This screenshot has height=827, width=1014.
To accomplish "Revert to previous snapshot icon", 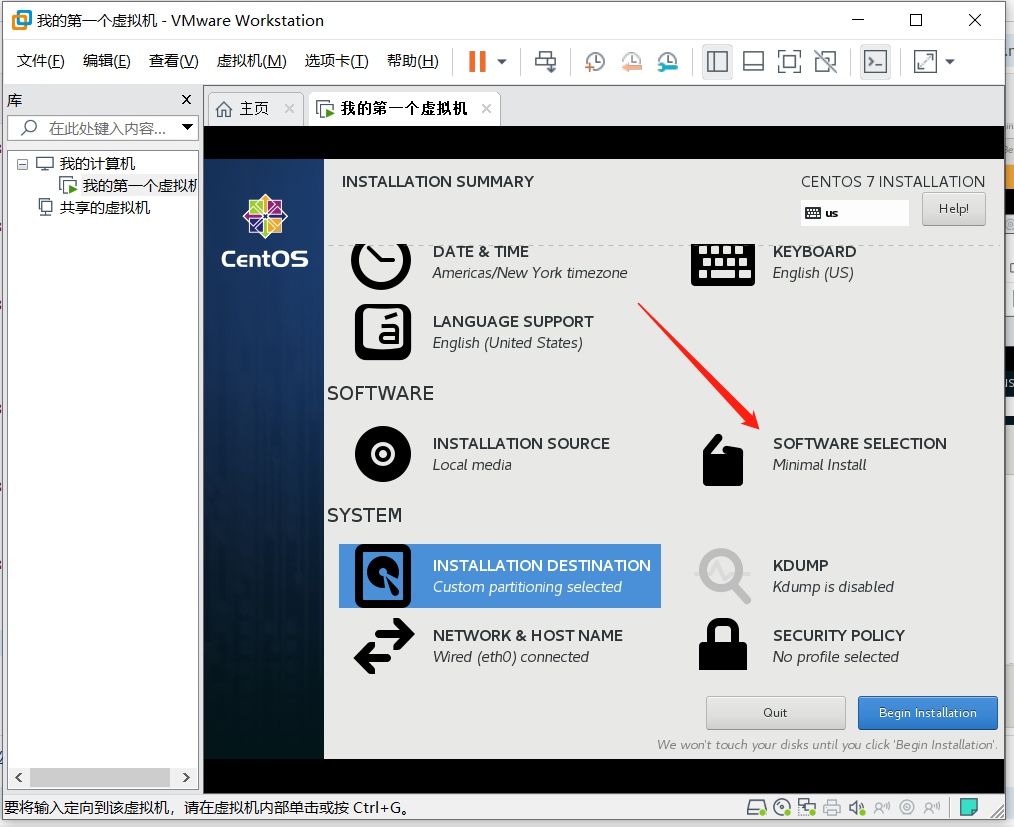I will pyautogui.click(x=631, y=61).
